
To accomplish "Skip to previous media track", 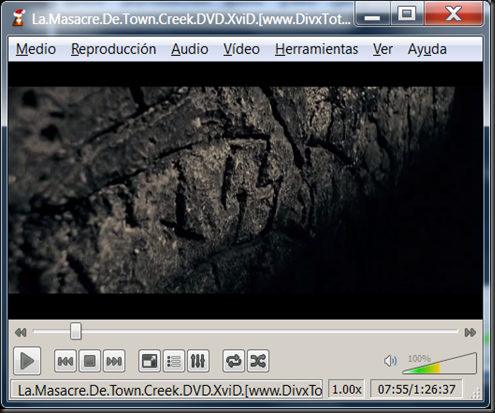I will click(x=65, y=361).
